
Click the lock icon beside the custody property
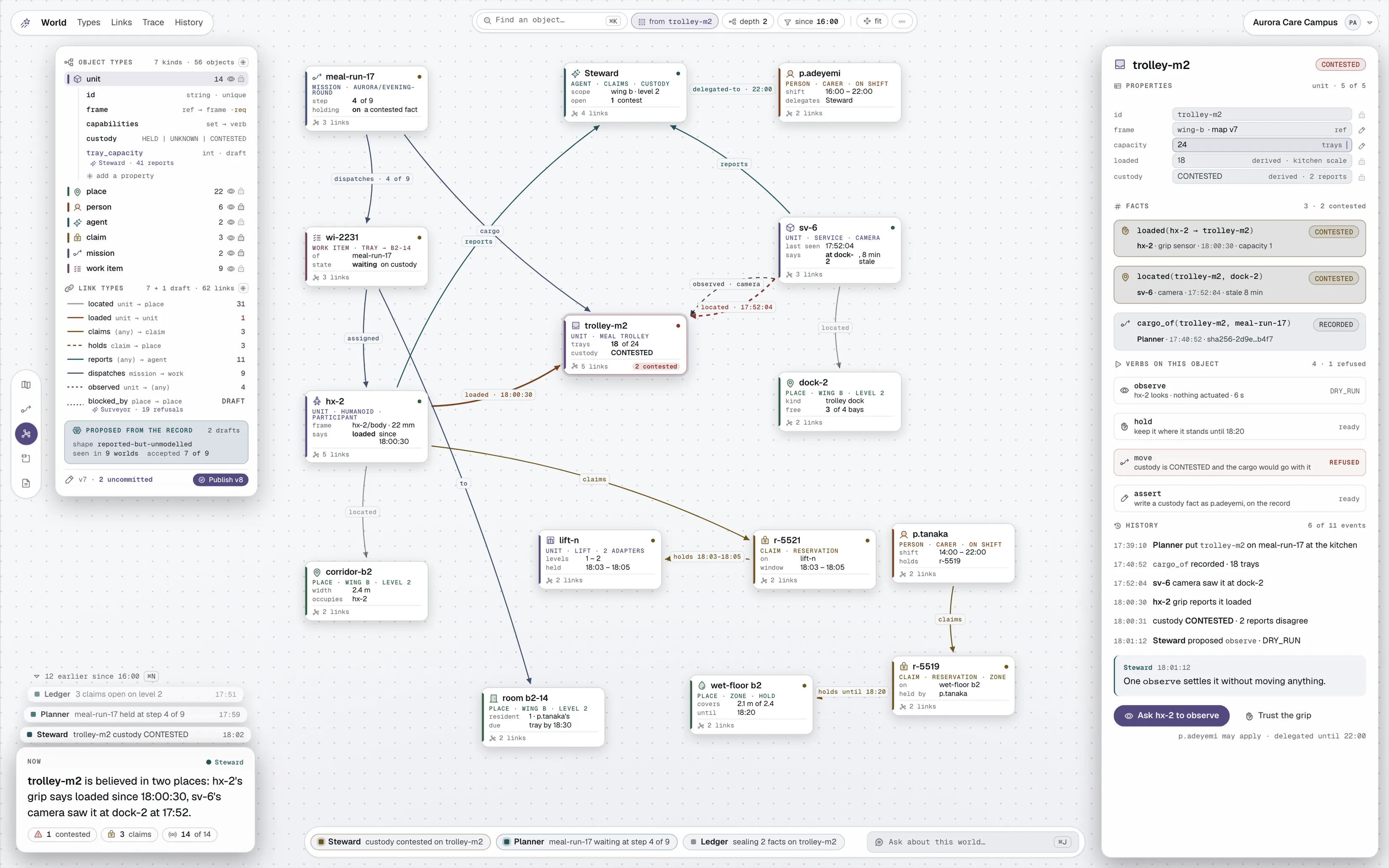click(1362, 177)
